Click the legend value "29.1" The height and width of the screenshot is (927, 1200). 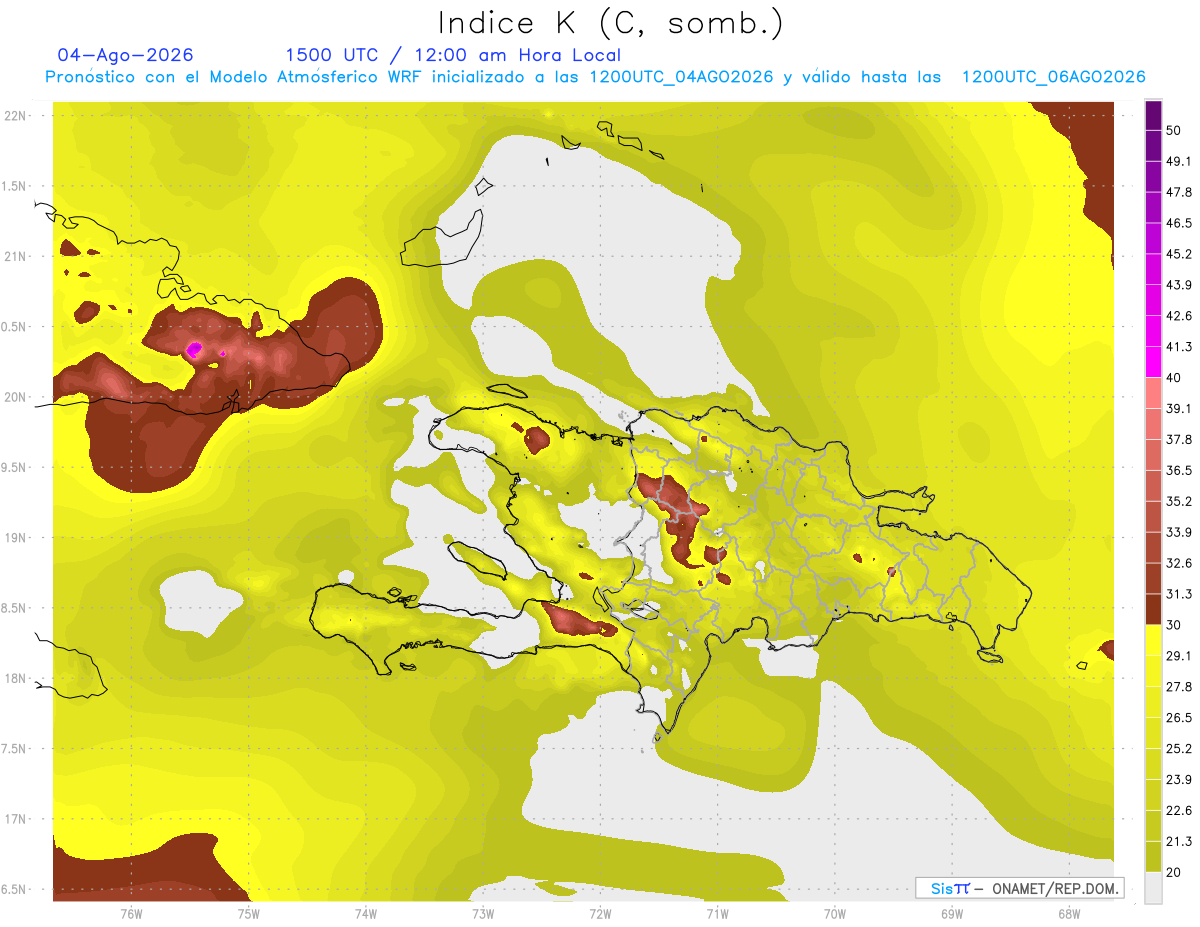click(1179, 656)
